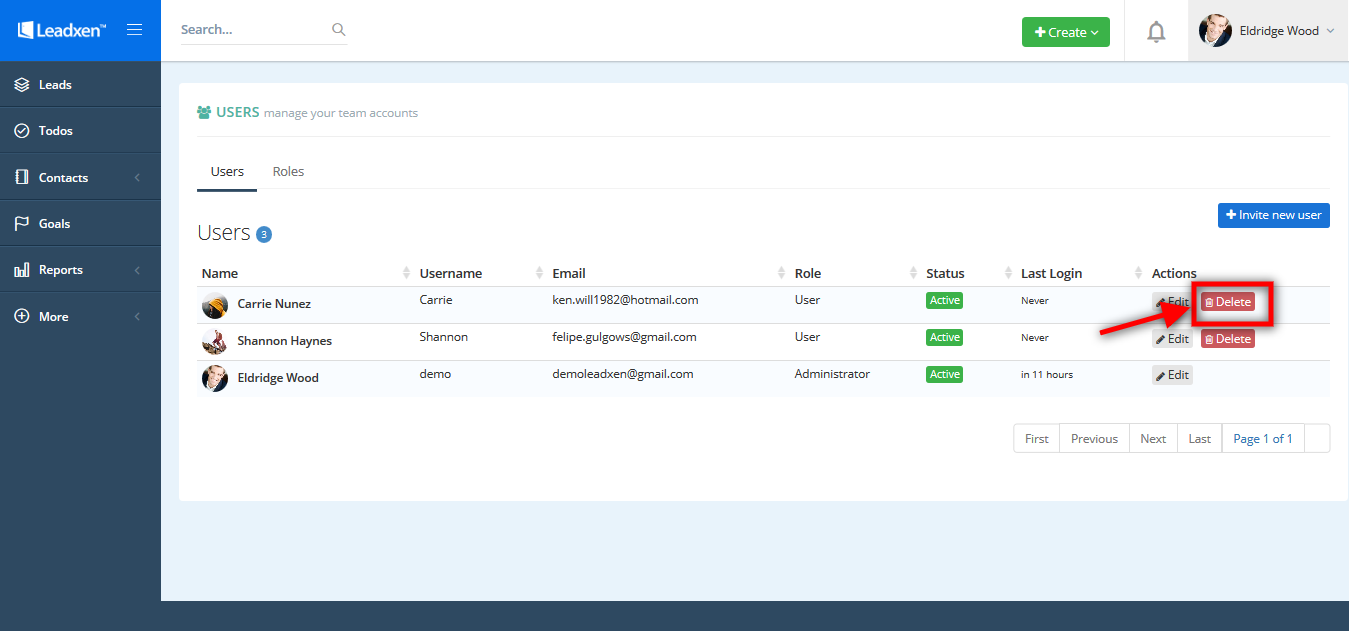The height and width of the screenshot is (631, 1349).
Task: Expand the Contacts submenu chevron
Action: [137, 178]
